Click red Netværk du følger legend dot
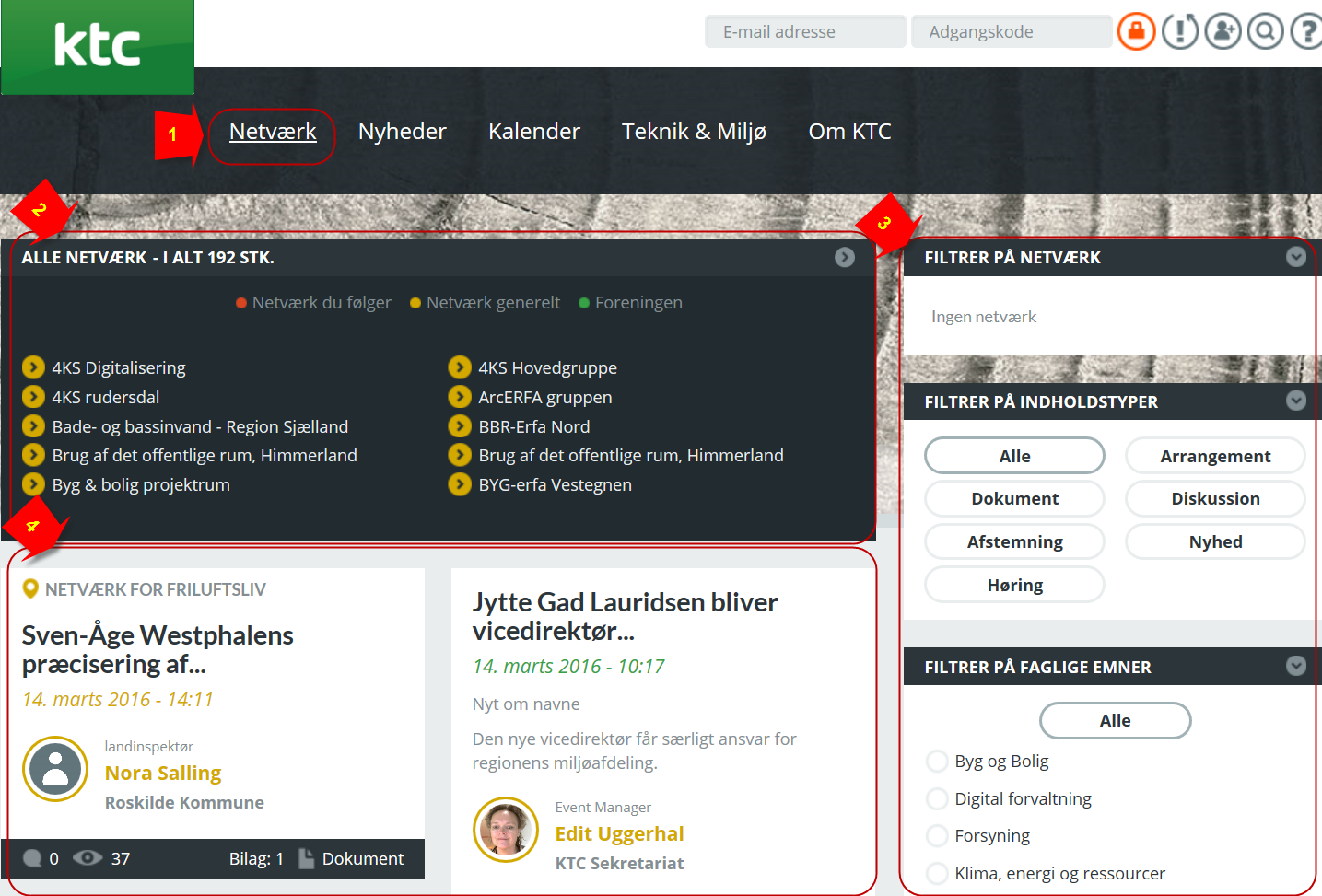Image resolution: width=1322 pixels, height=896 pixels. click(241, 303)
